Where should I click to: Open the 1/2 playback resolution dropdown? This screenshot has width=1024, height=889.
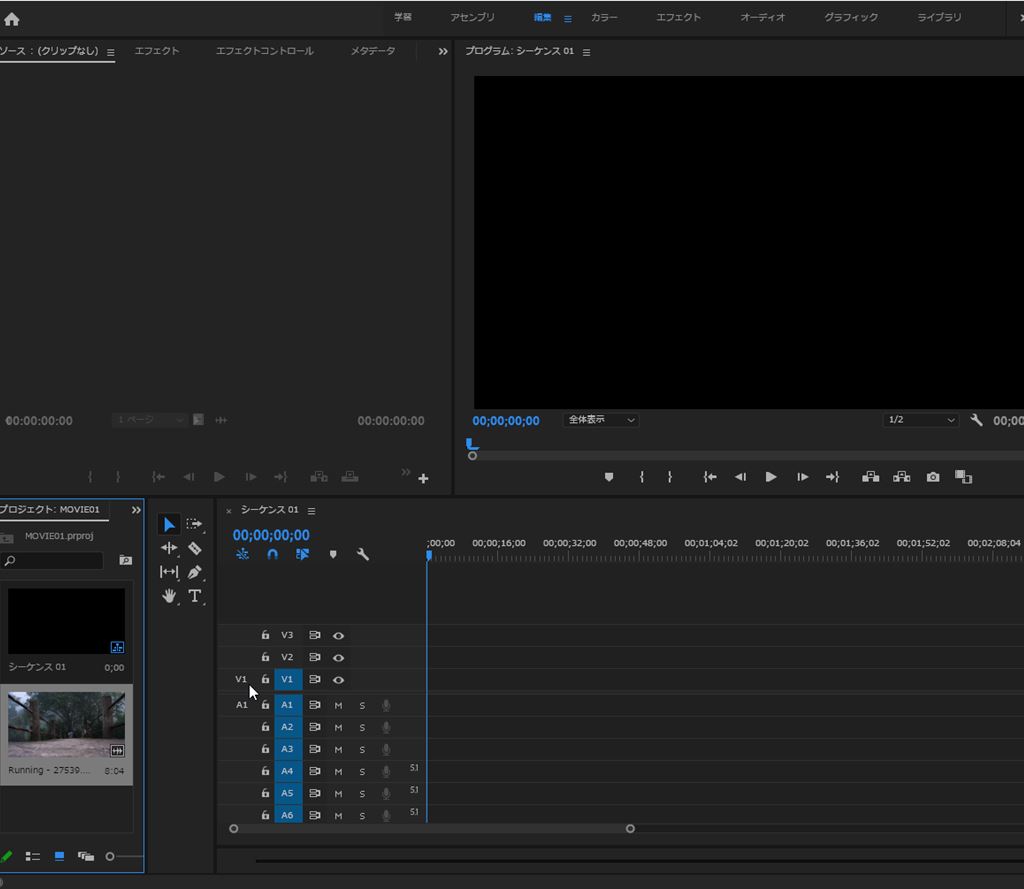tap(921, 420)
